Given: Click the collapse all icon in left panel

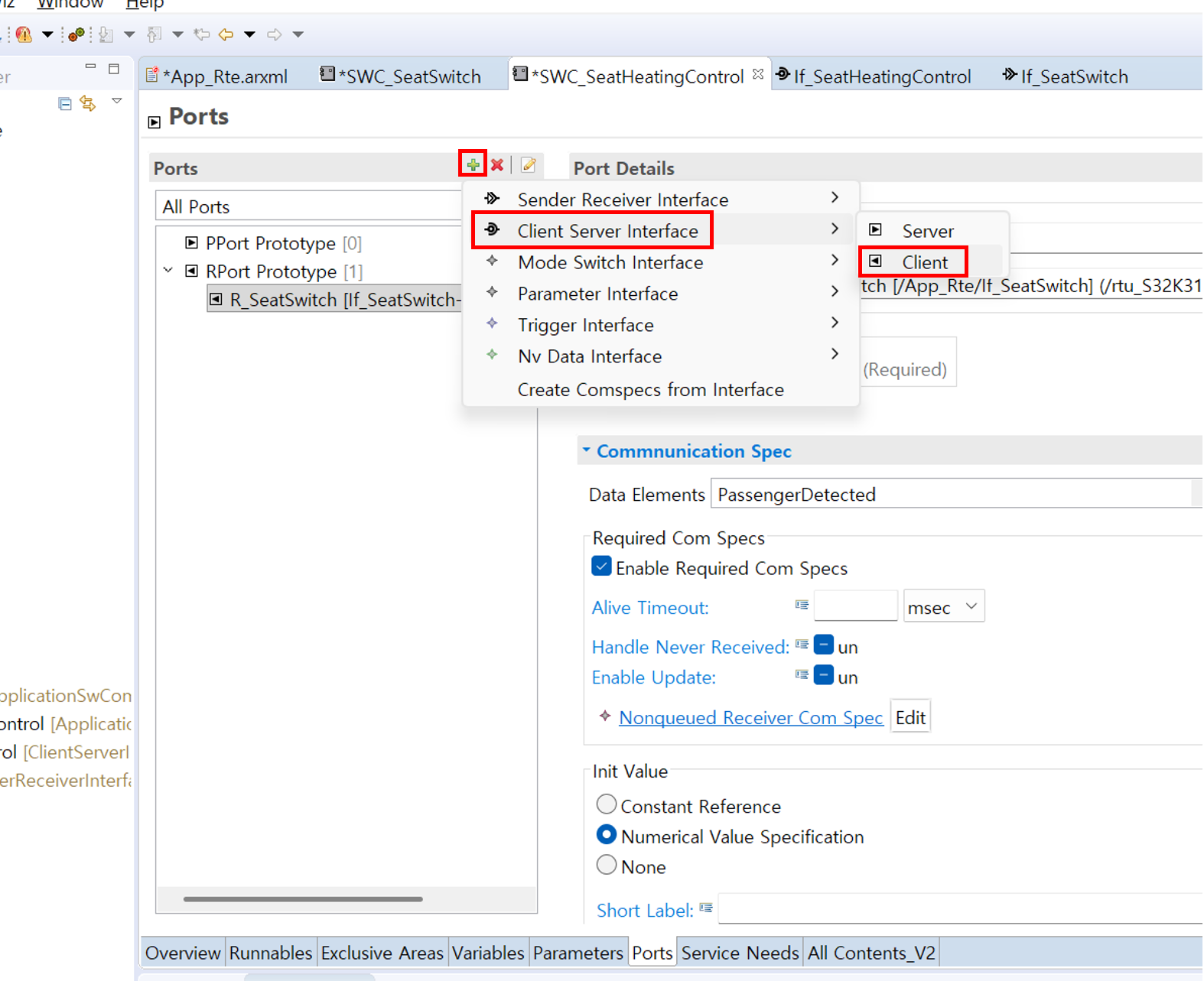Looking at the screenshot, I should 65,103.
